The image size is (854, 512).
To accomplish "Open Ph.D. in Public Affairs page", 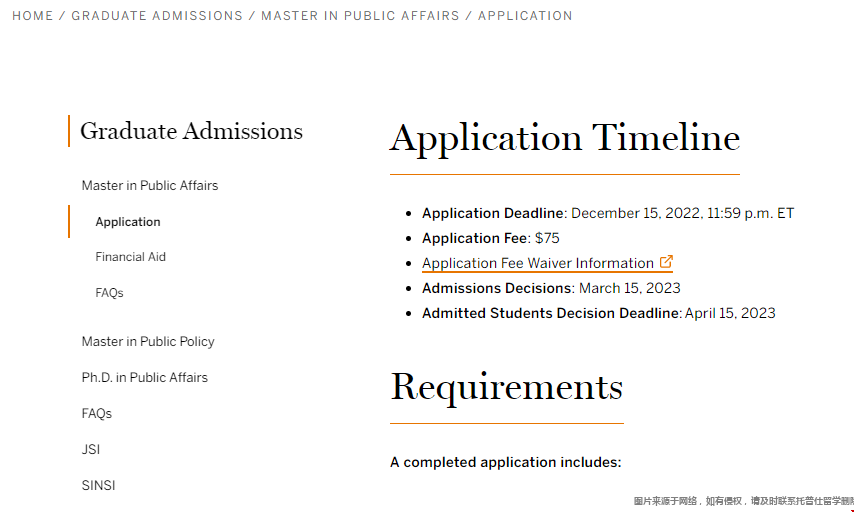I will [x=145, y=377].
